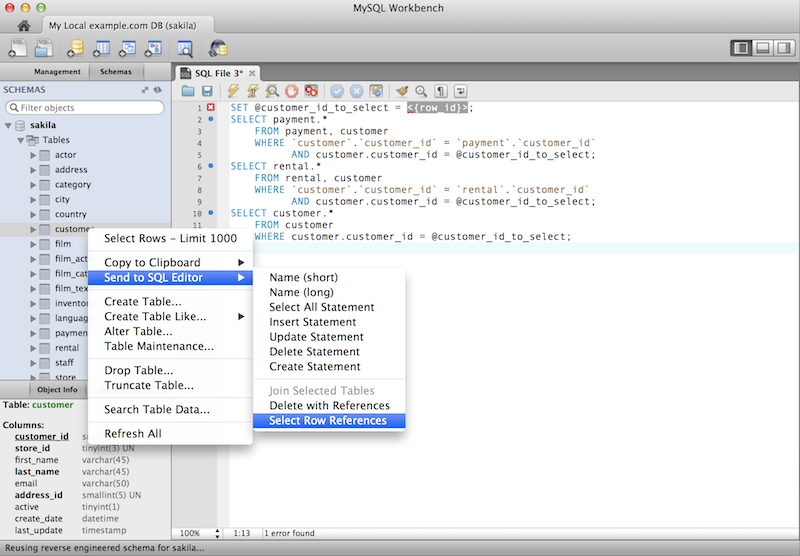
Task: Click the Home screen icon
Action: 23,24
